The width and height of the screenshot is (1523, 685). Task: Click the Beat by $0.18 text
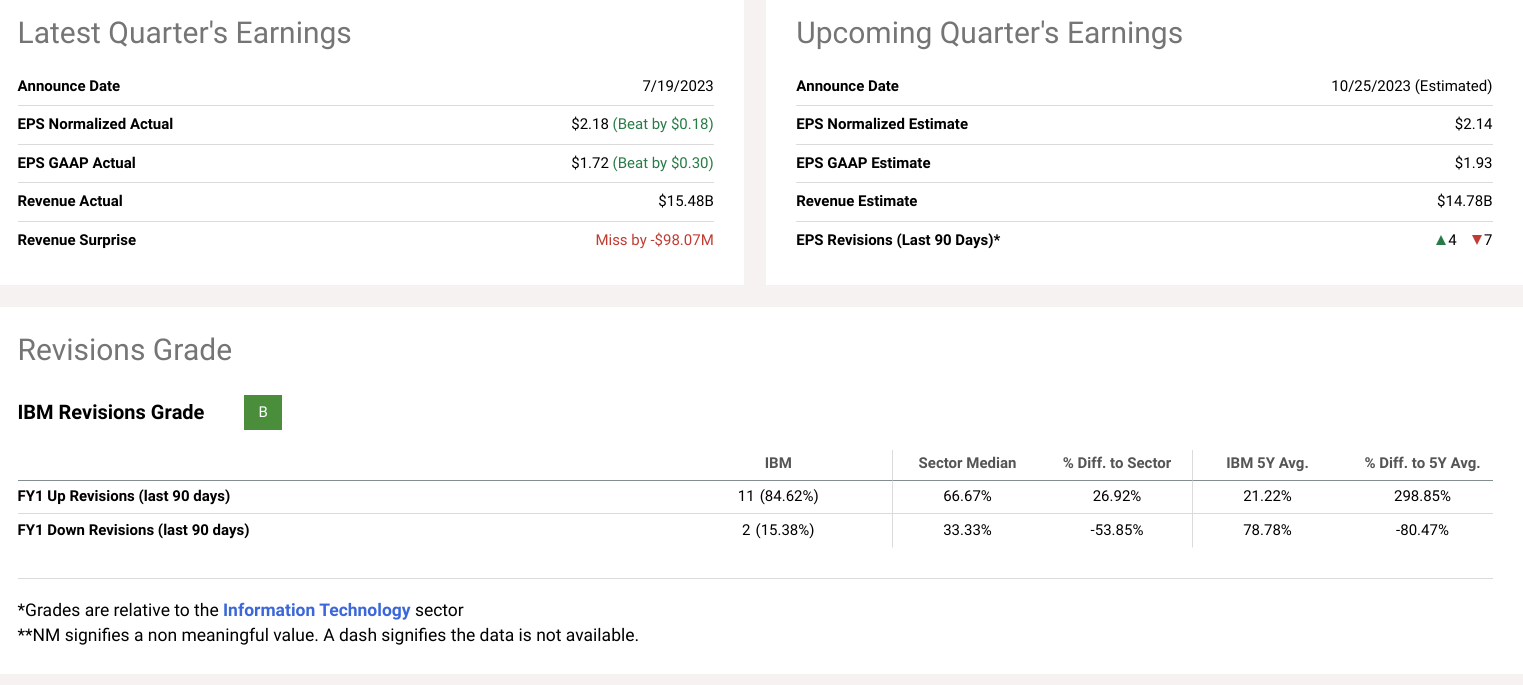[x=663, y=124]
